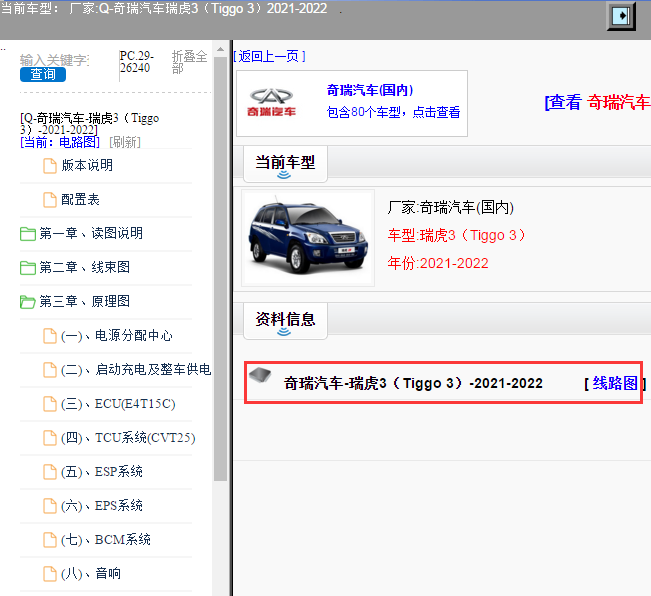The height and width of the screenshot is (596, 651).
Task: Expand 第二章、线束图 folder
Action: 84,267
